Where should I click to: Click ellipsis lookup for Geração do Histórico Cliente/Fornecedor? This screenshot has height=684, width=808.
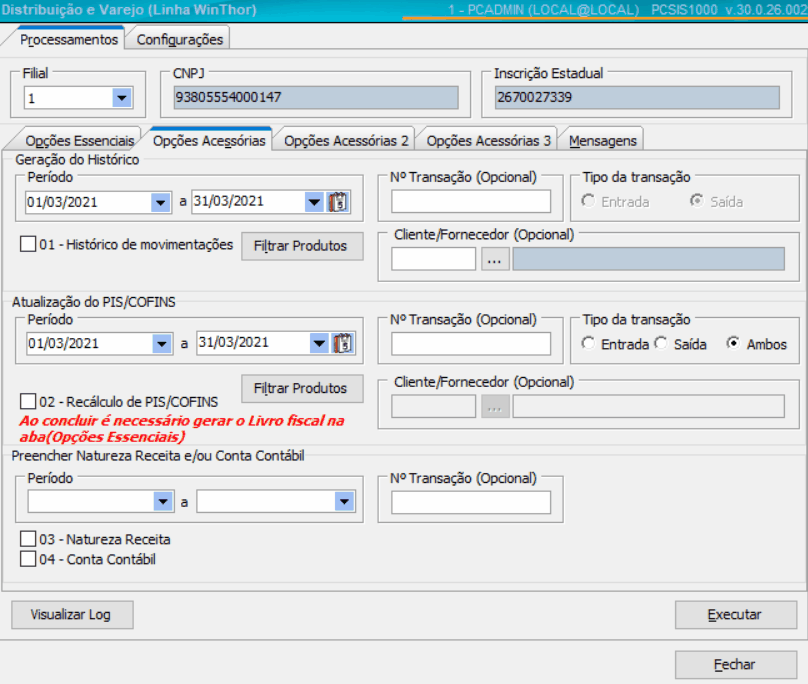pos(495,259)
